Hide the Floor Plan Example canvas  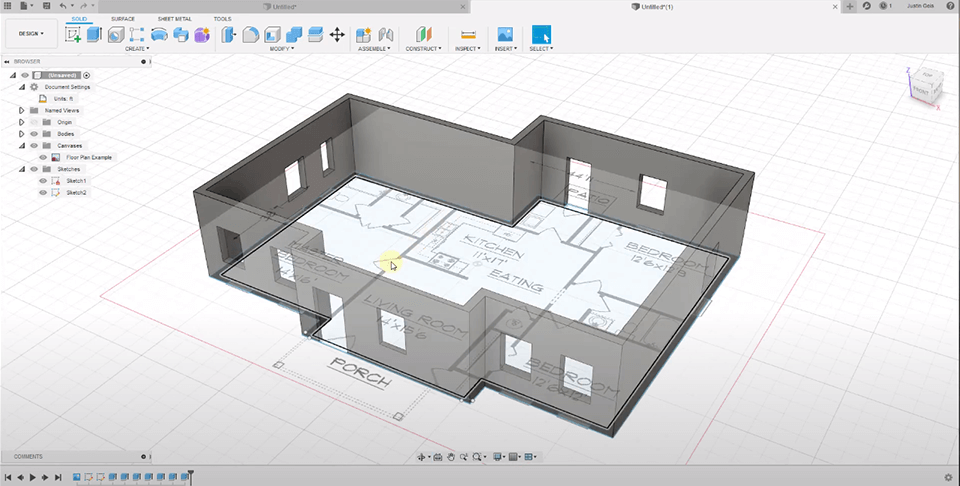pos(43,157)
